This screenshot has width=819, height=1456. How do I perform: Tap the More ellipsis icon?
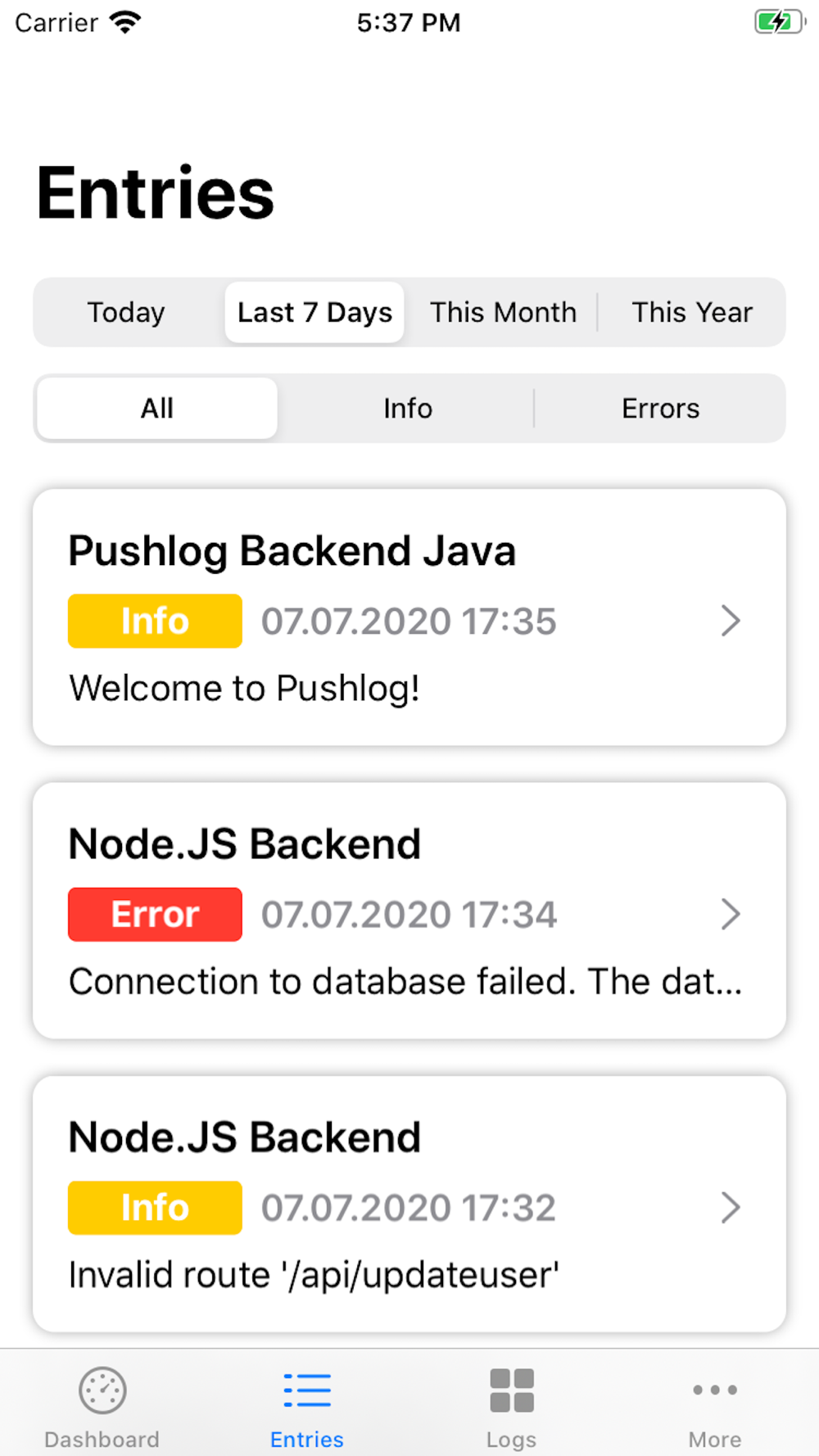pos(715,1390)
